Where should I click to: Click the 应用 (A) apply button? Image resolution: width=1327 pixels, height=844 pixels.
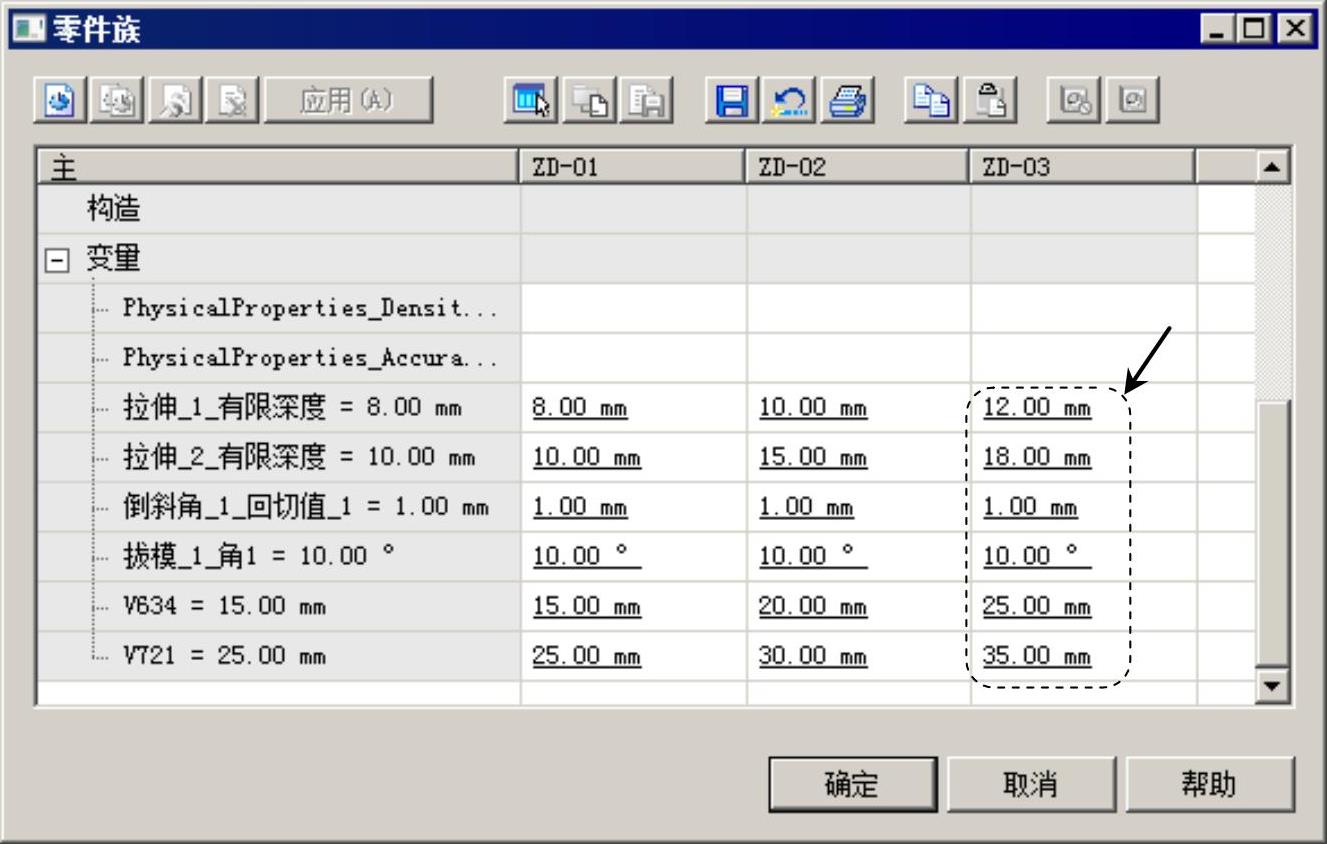click(348, 101)
